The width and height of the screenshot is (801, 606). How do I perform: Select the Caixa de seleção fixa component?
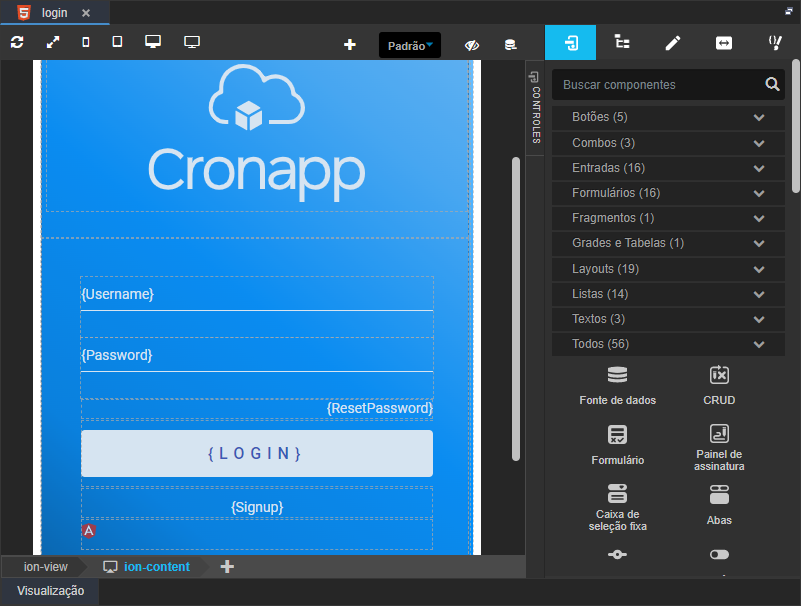click(617, 507)
